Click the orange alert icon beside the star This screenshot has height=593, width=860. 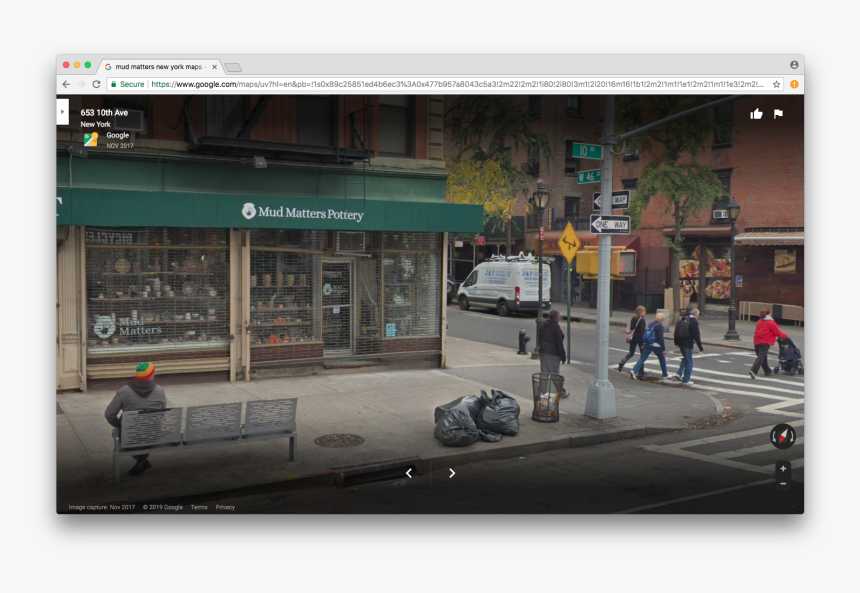tap(794, 84)
